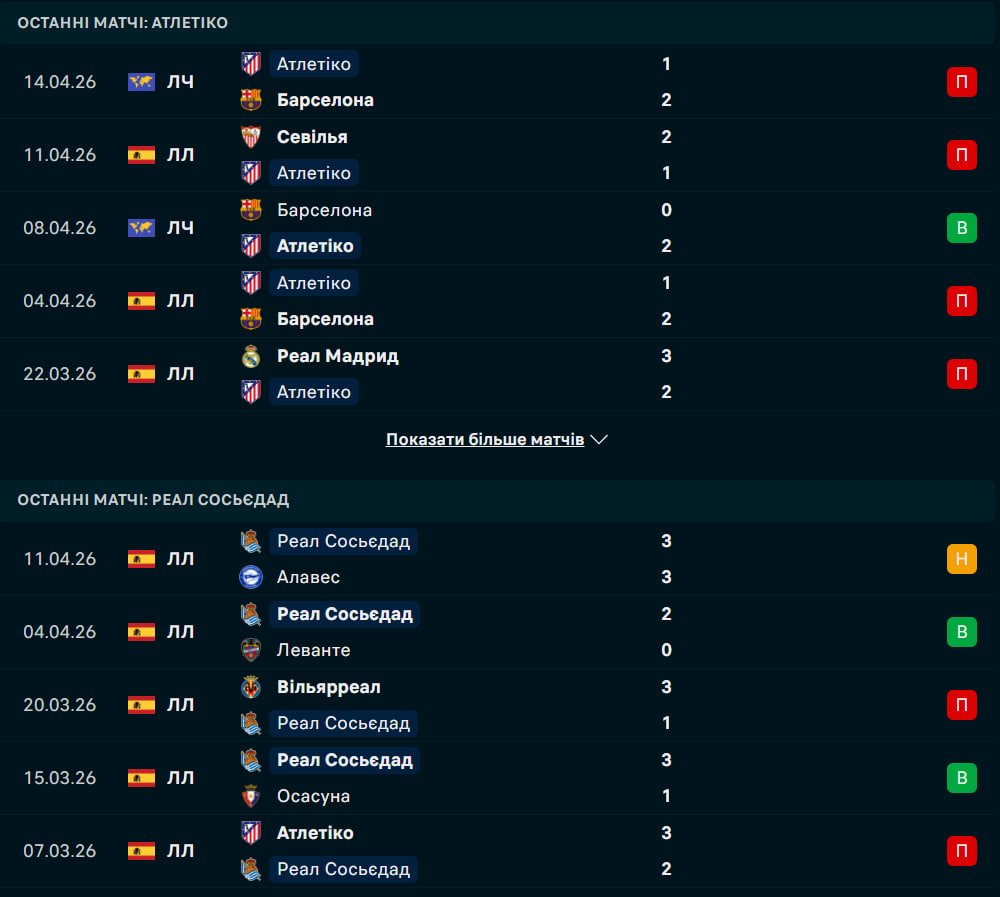Image resolution: width=1000 pixels, height=897 pixels.
Task: Click the green 'В' badge for 08.04.26
Action: pos(961,228)
